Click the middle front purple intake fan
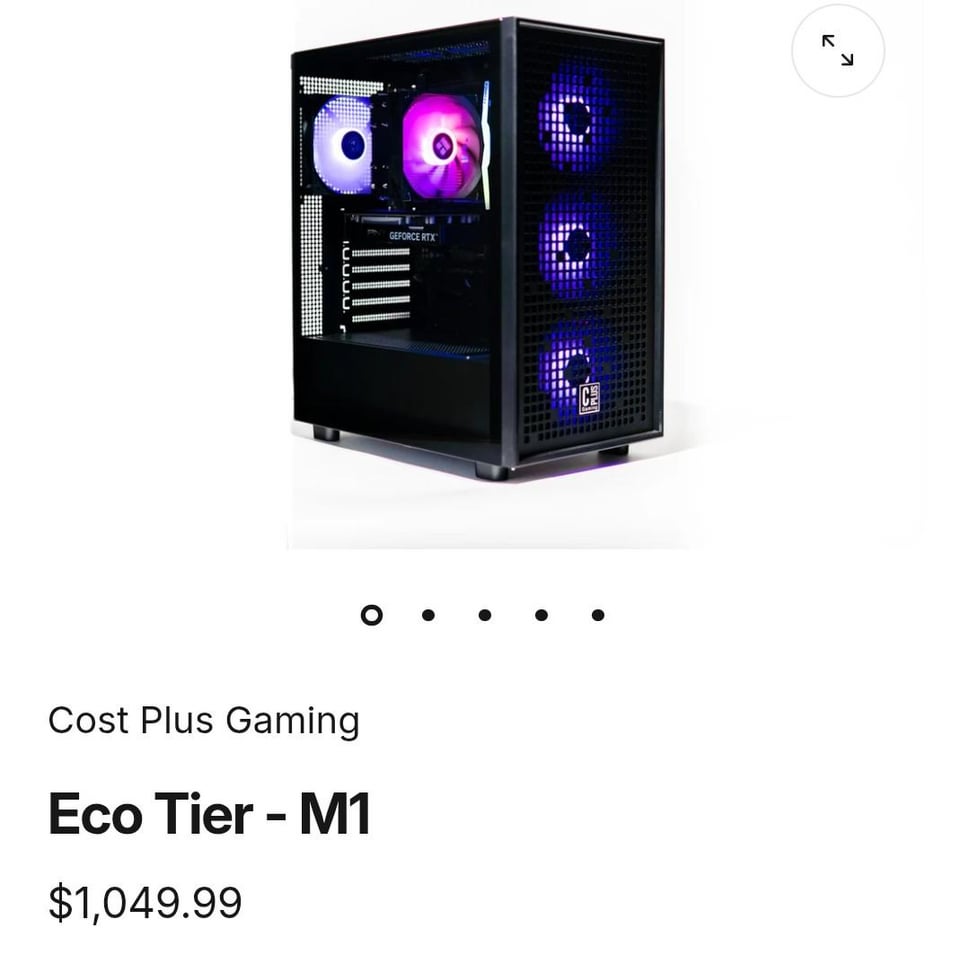Screen dimensions: 960x954 (576, 244)
